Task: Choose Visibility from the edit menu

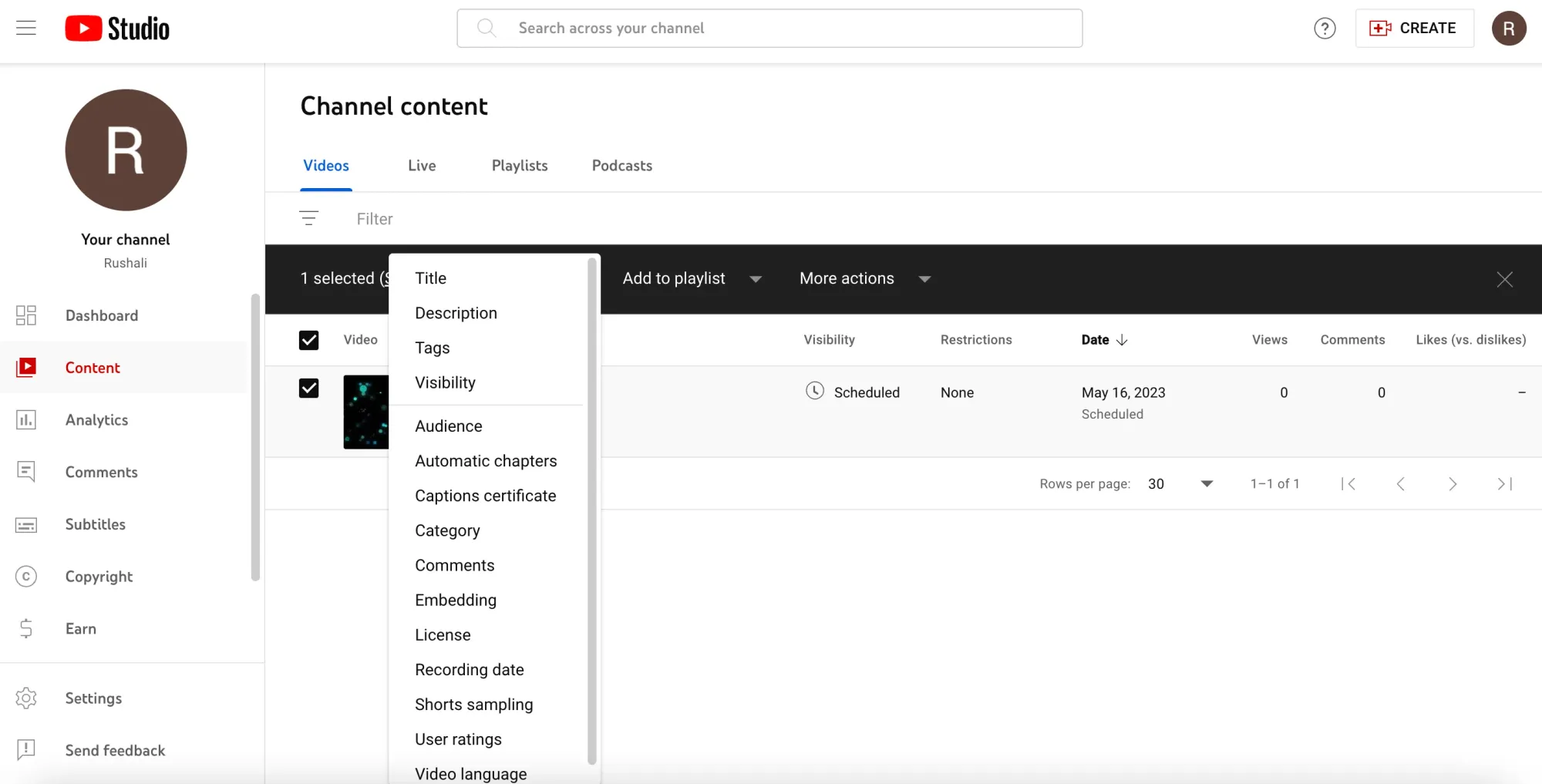Action: pos(445,383)
